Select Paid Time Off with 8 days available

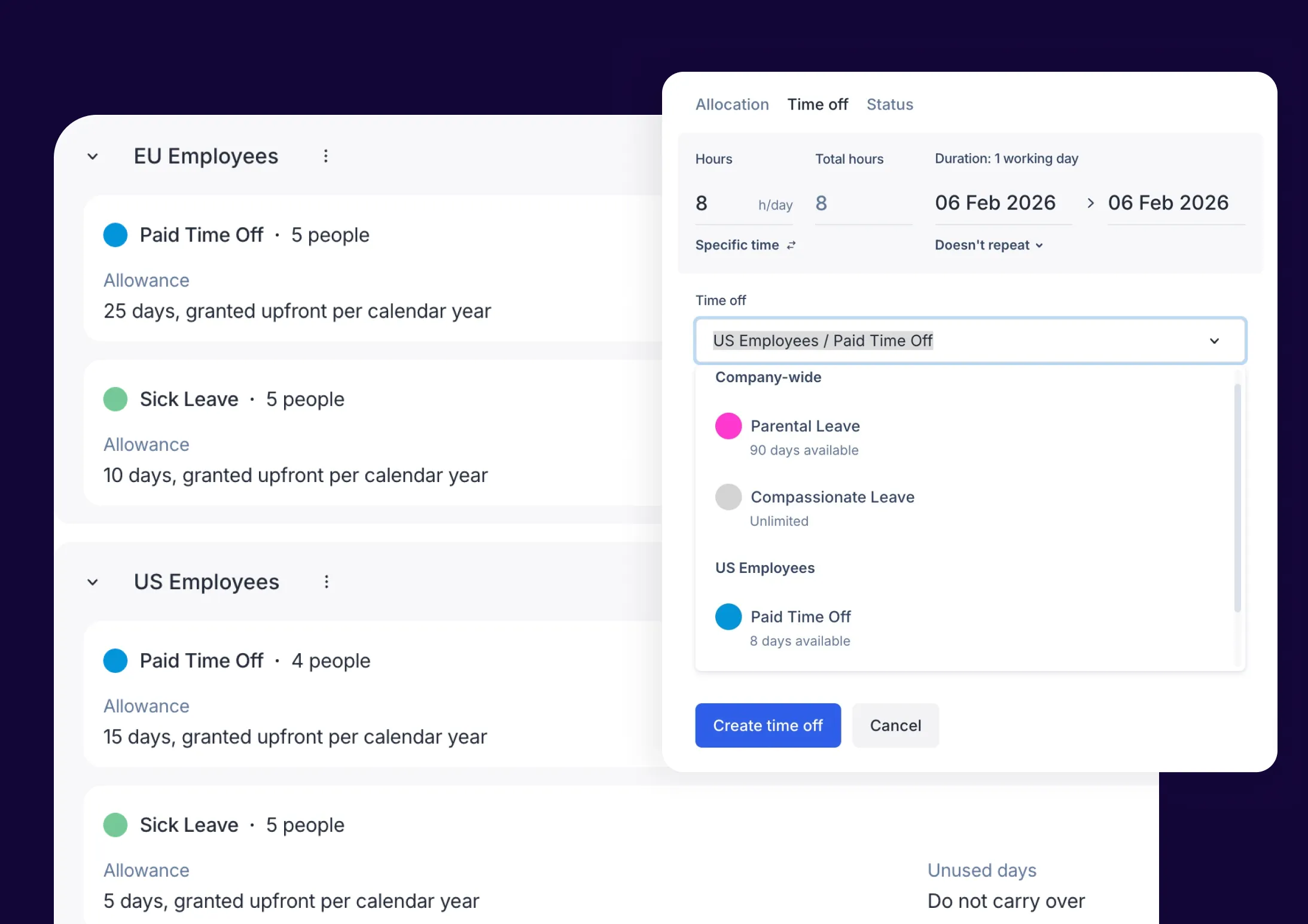tap(800, 617)
